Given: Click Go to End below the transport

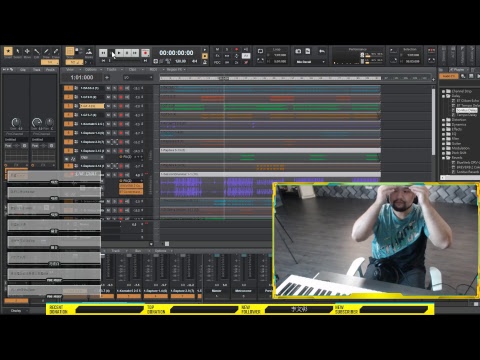Looking at the screenshot, I should pos(145,61).
